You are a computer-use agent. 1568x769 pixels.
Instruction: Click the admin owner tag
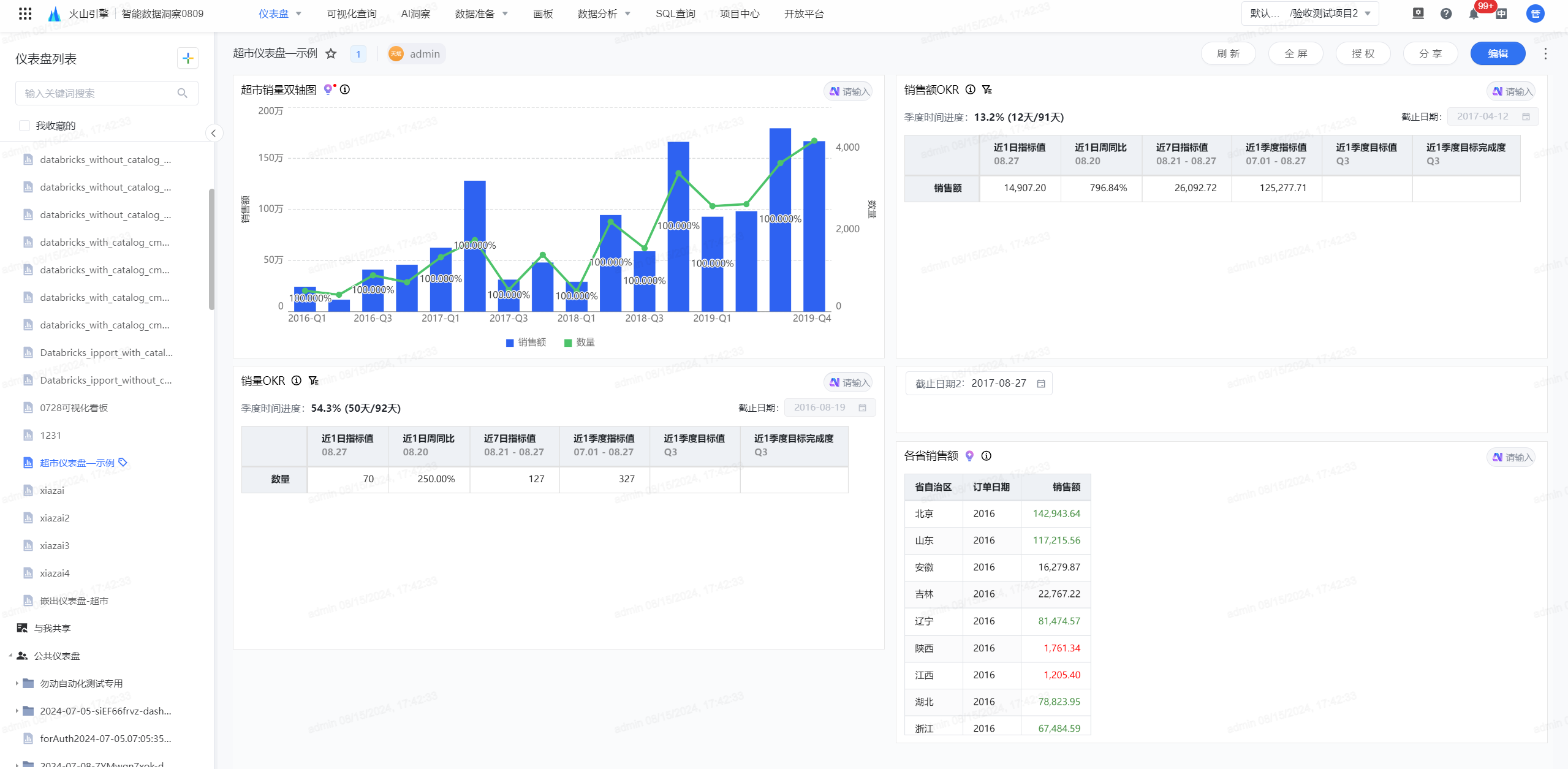coord(416,54)
